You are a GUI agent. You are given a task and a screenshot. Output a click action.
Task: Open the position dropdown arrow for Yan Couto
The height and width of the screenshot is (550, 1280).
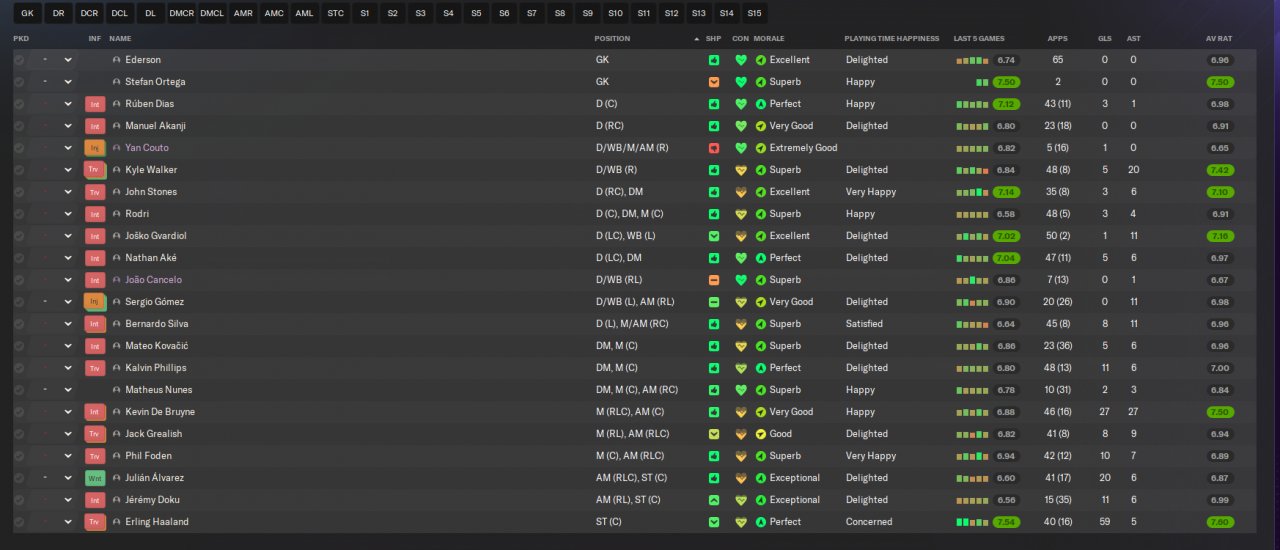[x=68, y=148]
